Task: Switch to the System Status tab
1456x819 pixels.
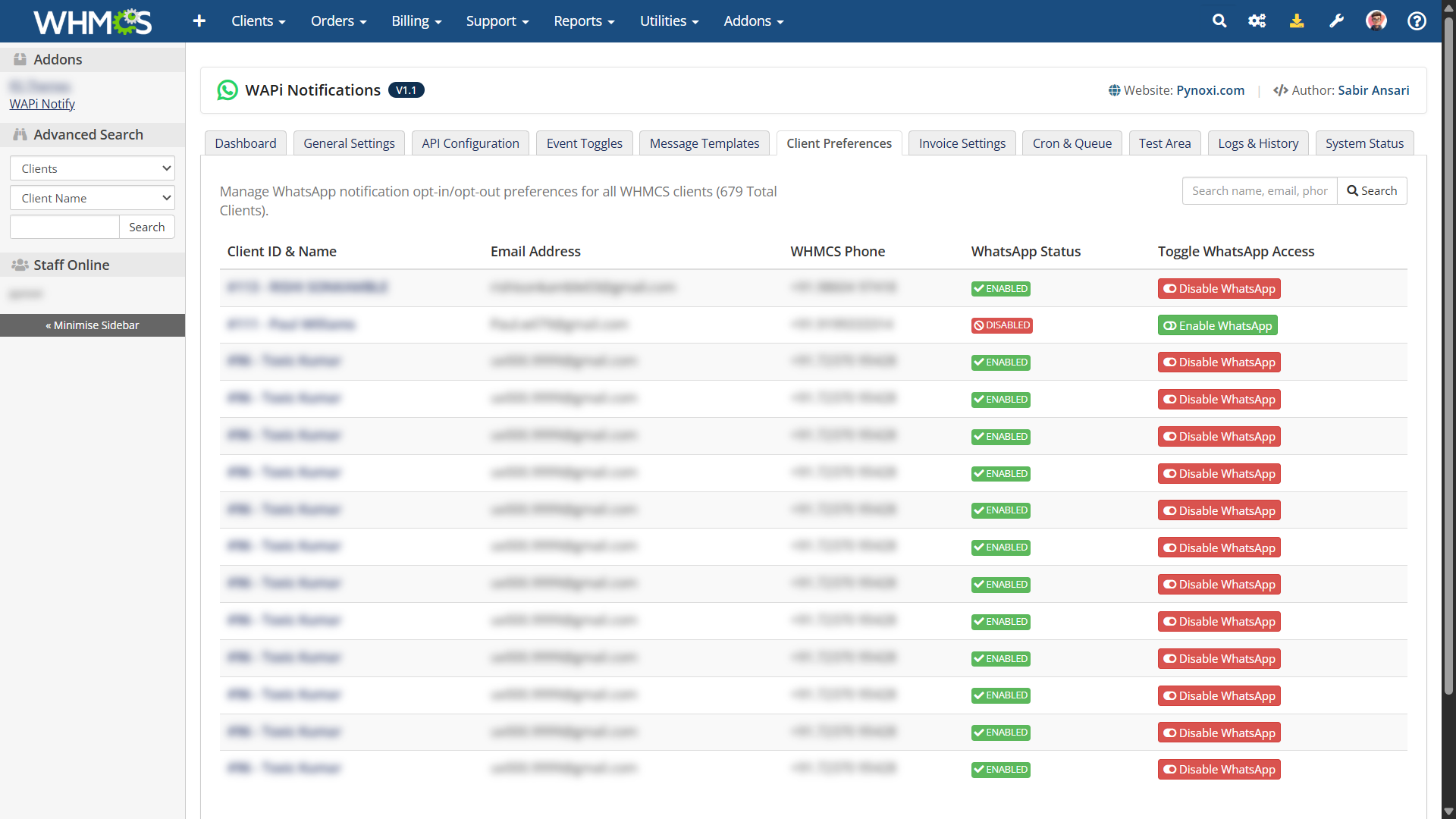Action: click(1364, 143)
